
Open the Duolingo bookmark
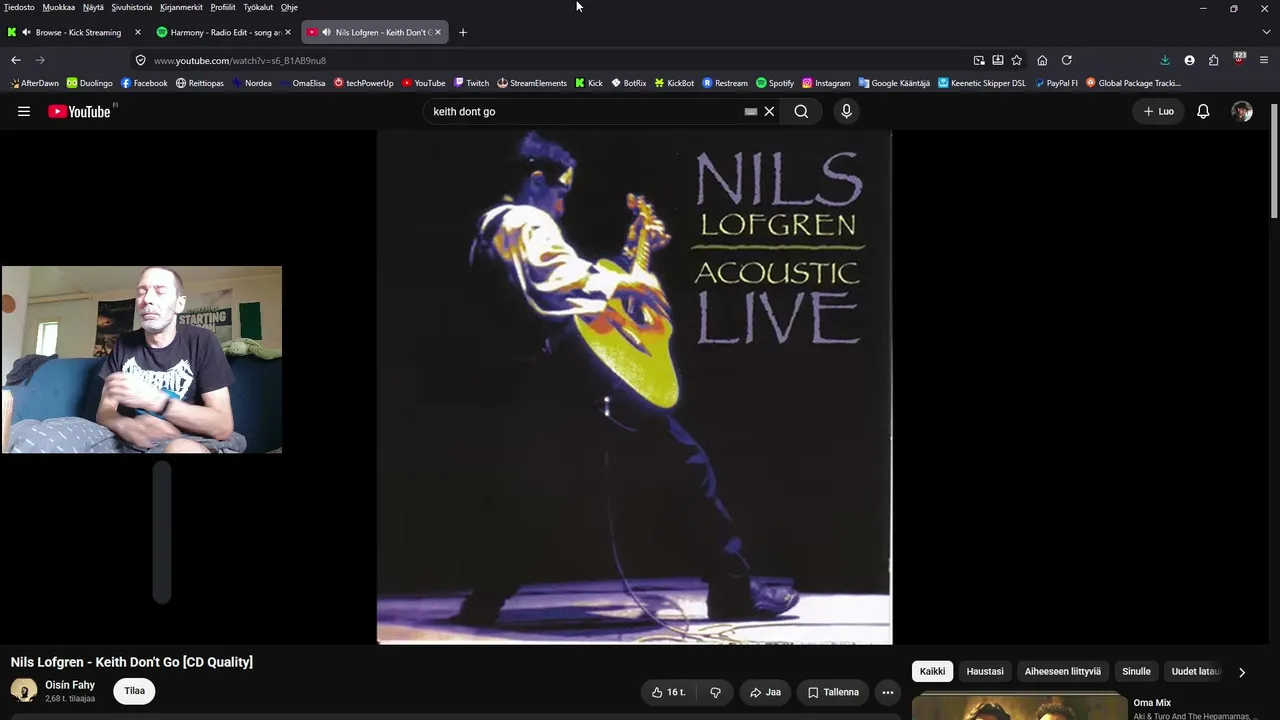89,83
